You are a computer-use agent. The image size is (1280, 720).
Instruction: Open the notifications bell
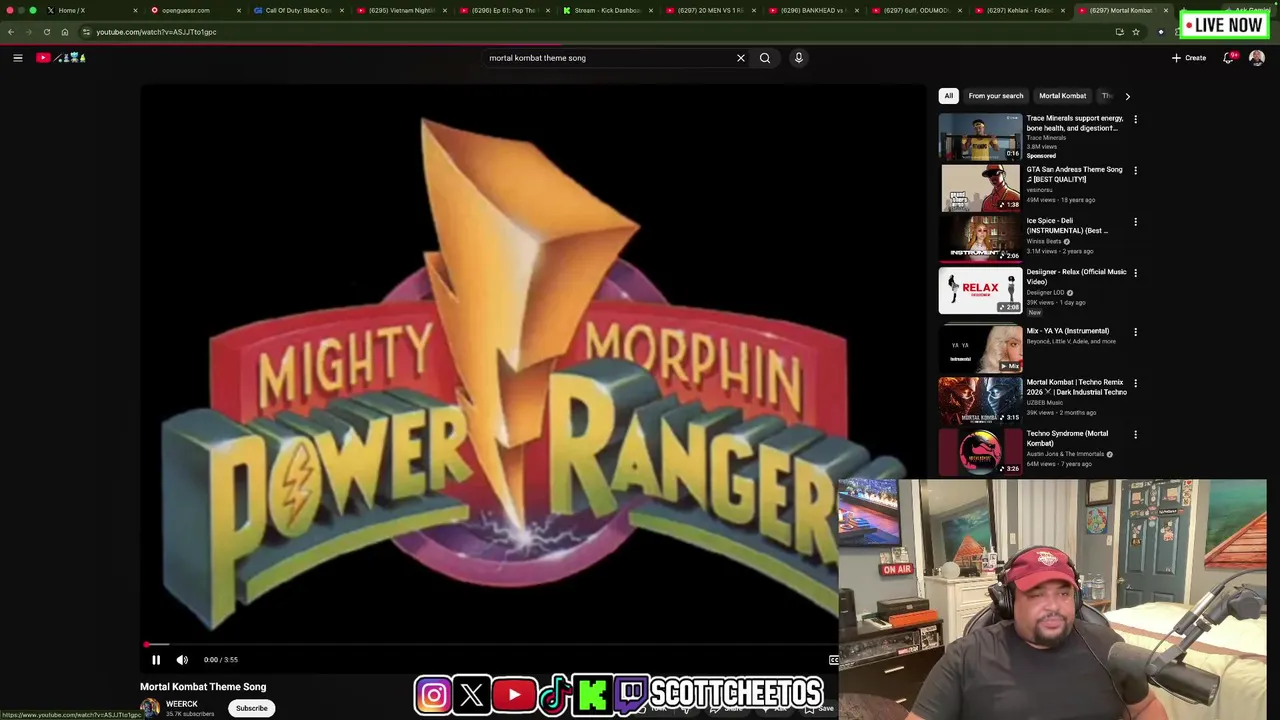point(1229,58)
